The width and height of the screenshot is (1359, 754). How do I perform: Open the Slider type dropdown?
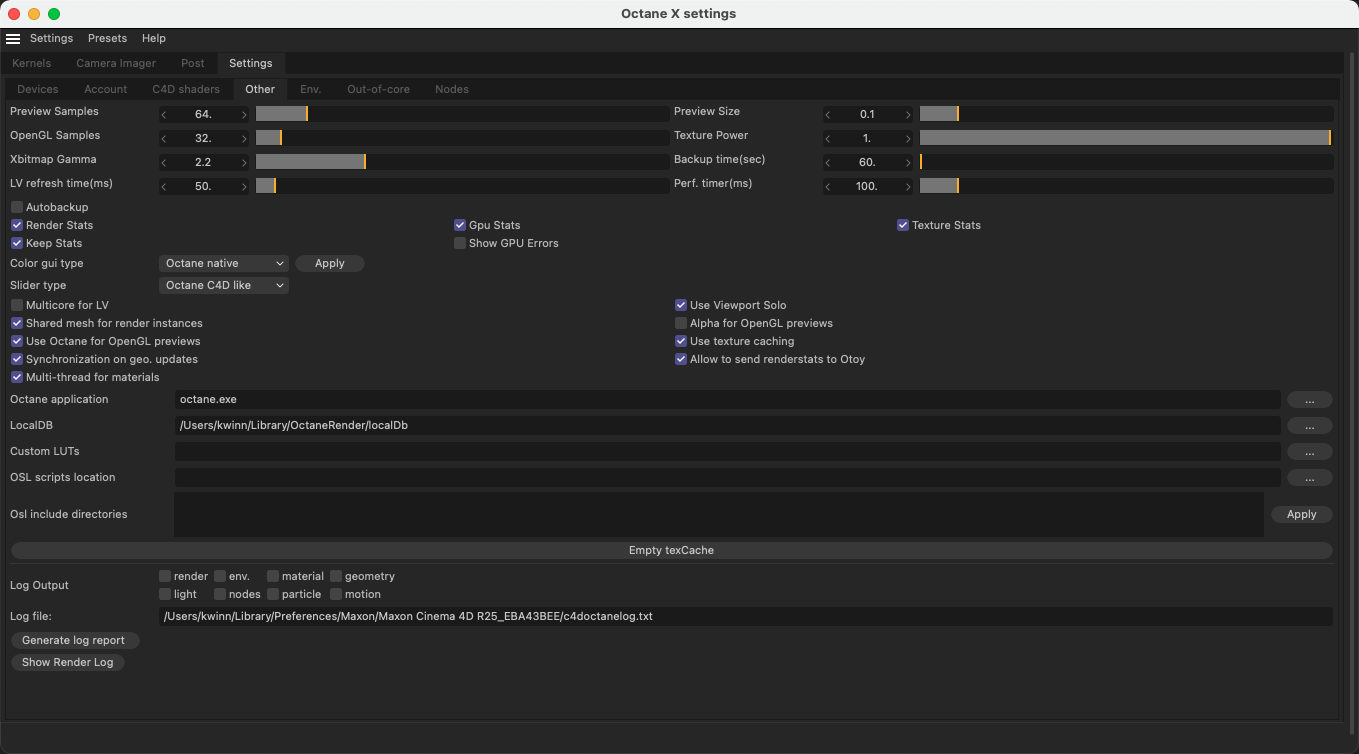(x=224, y=286)
